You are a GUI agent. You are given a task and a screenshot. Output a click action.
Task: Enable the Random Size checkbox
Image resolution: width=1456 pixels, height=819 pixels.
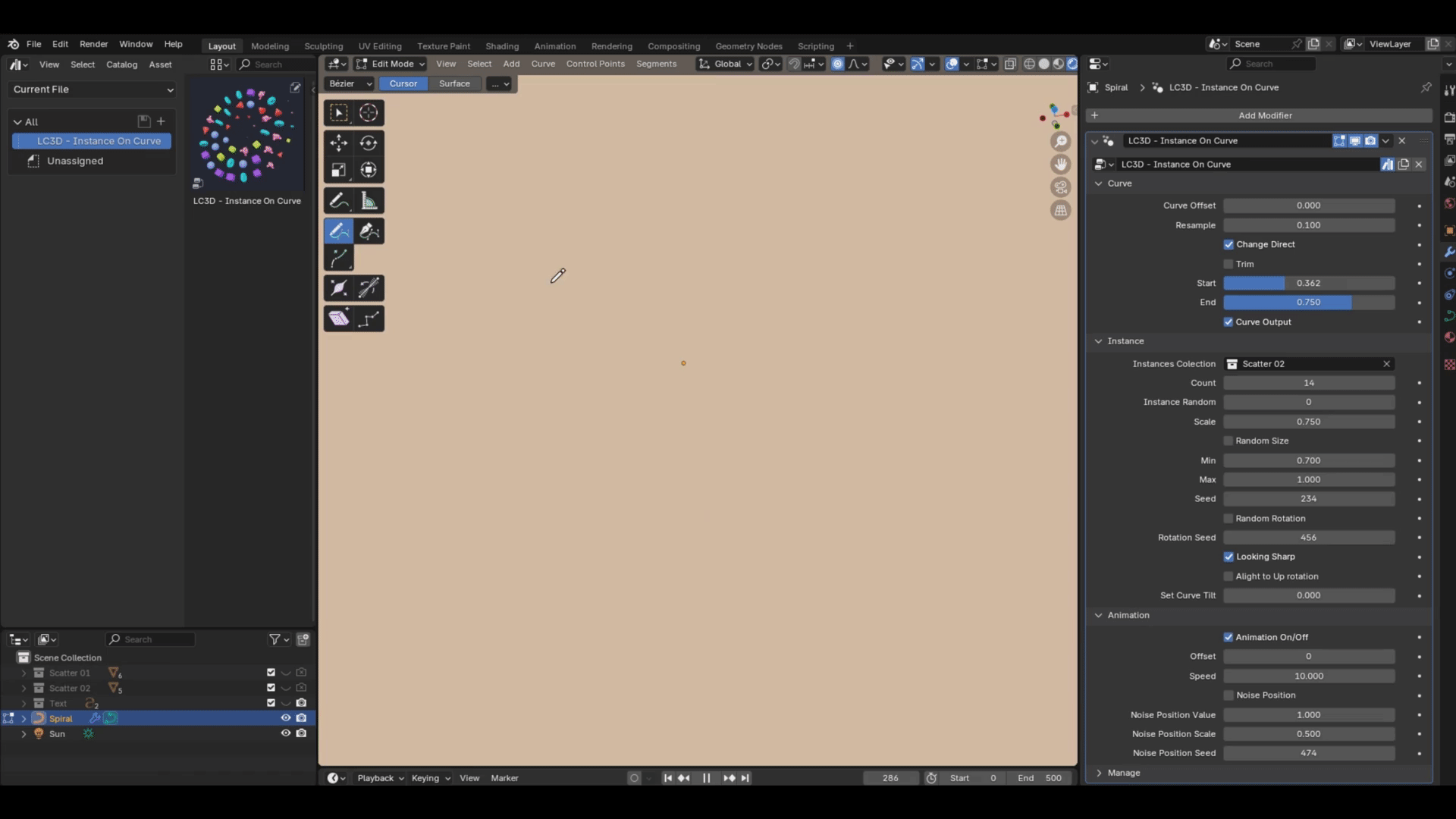tap(1228, 441)
